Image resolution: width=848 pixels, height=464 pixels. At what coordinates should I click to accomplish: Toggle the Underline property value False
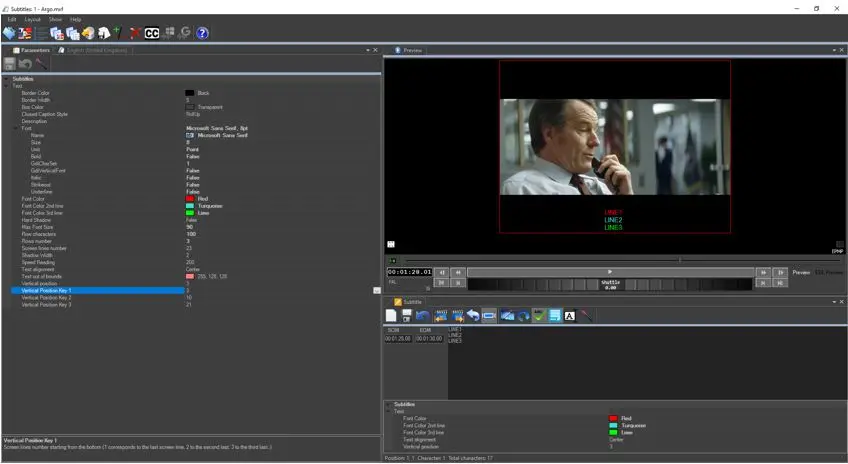pos(191,191)
